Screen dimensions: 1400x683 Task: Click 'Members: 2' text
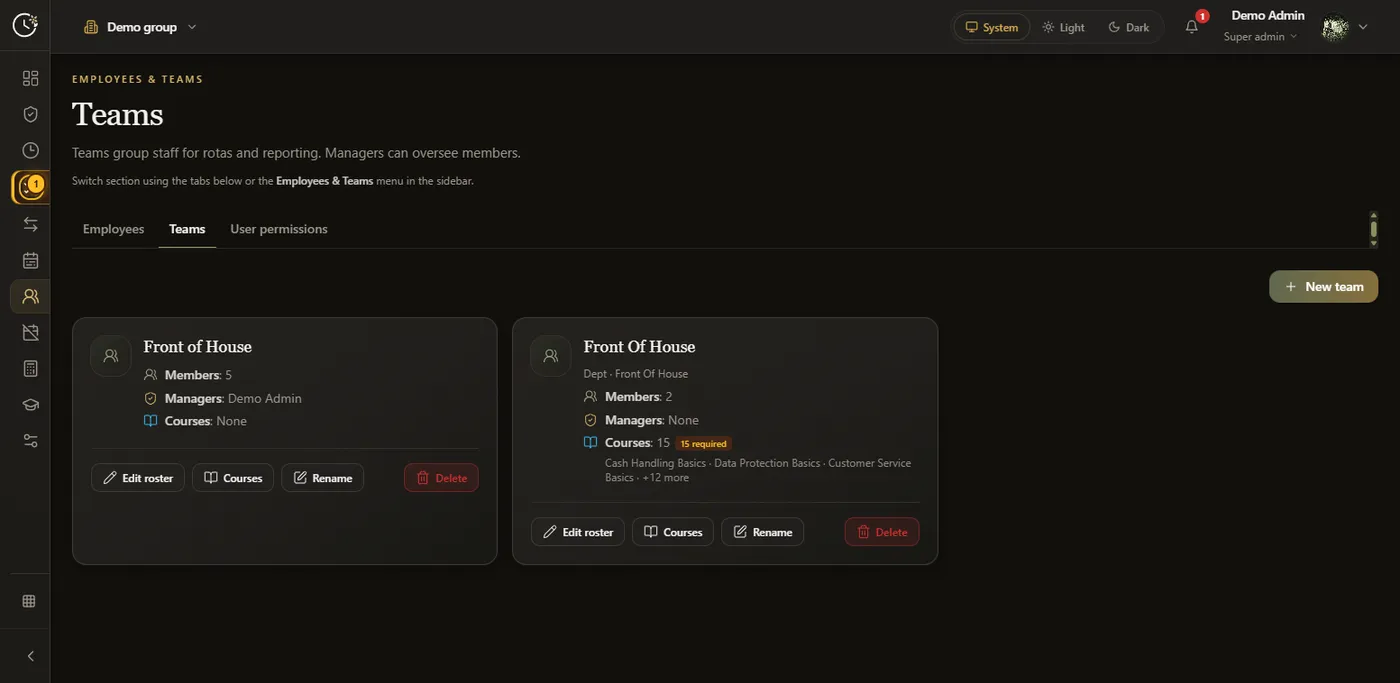pyautogui.click(x=639, y=397)
